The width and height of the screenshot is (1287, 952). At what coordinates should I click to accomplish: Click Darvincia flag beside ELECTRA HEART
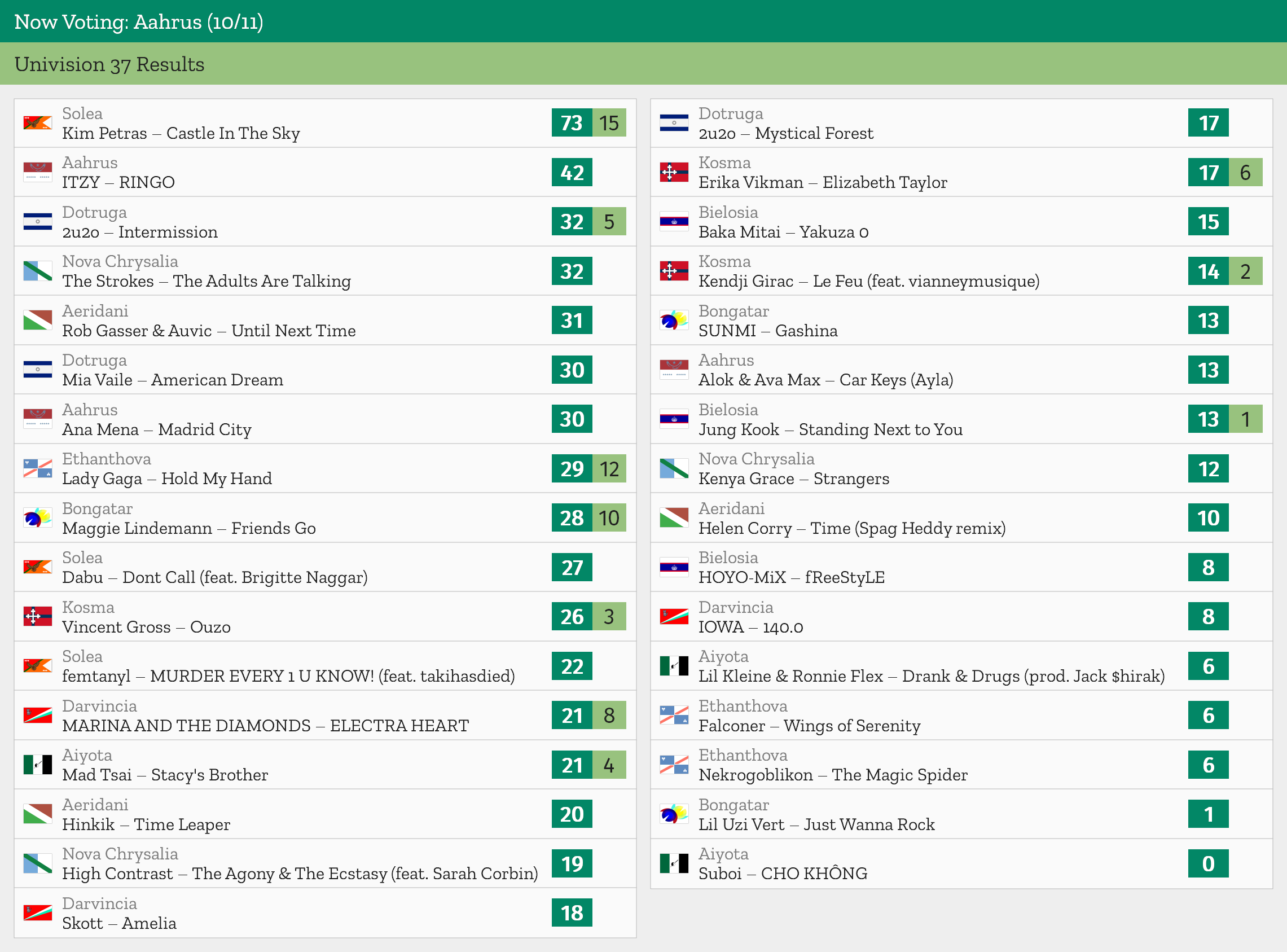[37, 715]
